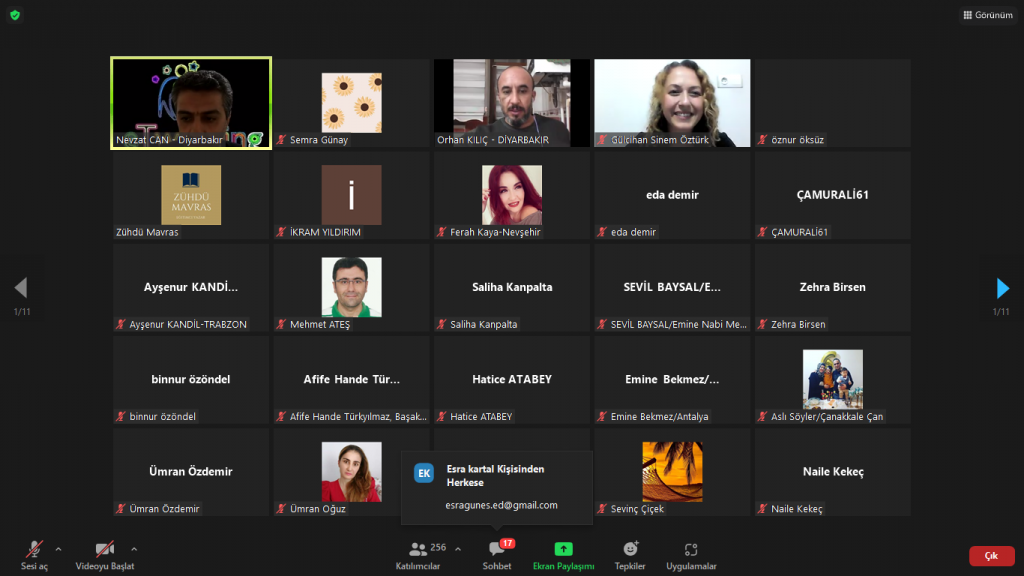Go to next participant page with right arrow
The height and width of the screenshot is (576, 1024).
tap(1003, 289)
